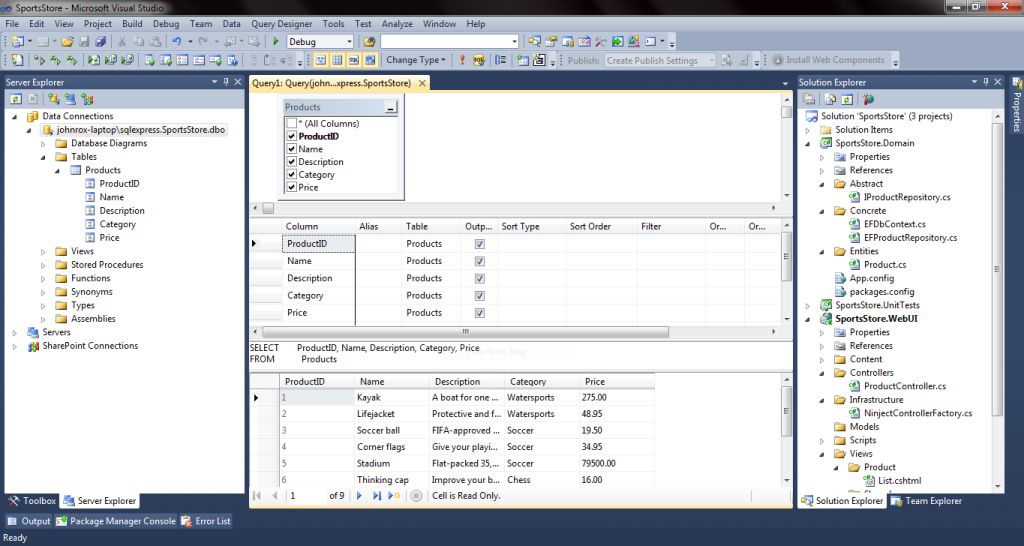Show the Criteria pane grid icon
Screen dimensions: 1024x546
pyautogui.click(x=337, y=60)
